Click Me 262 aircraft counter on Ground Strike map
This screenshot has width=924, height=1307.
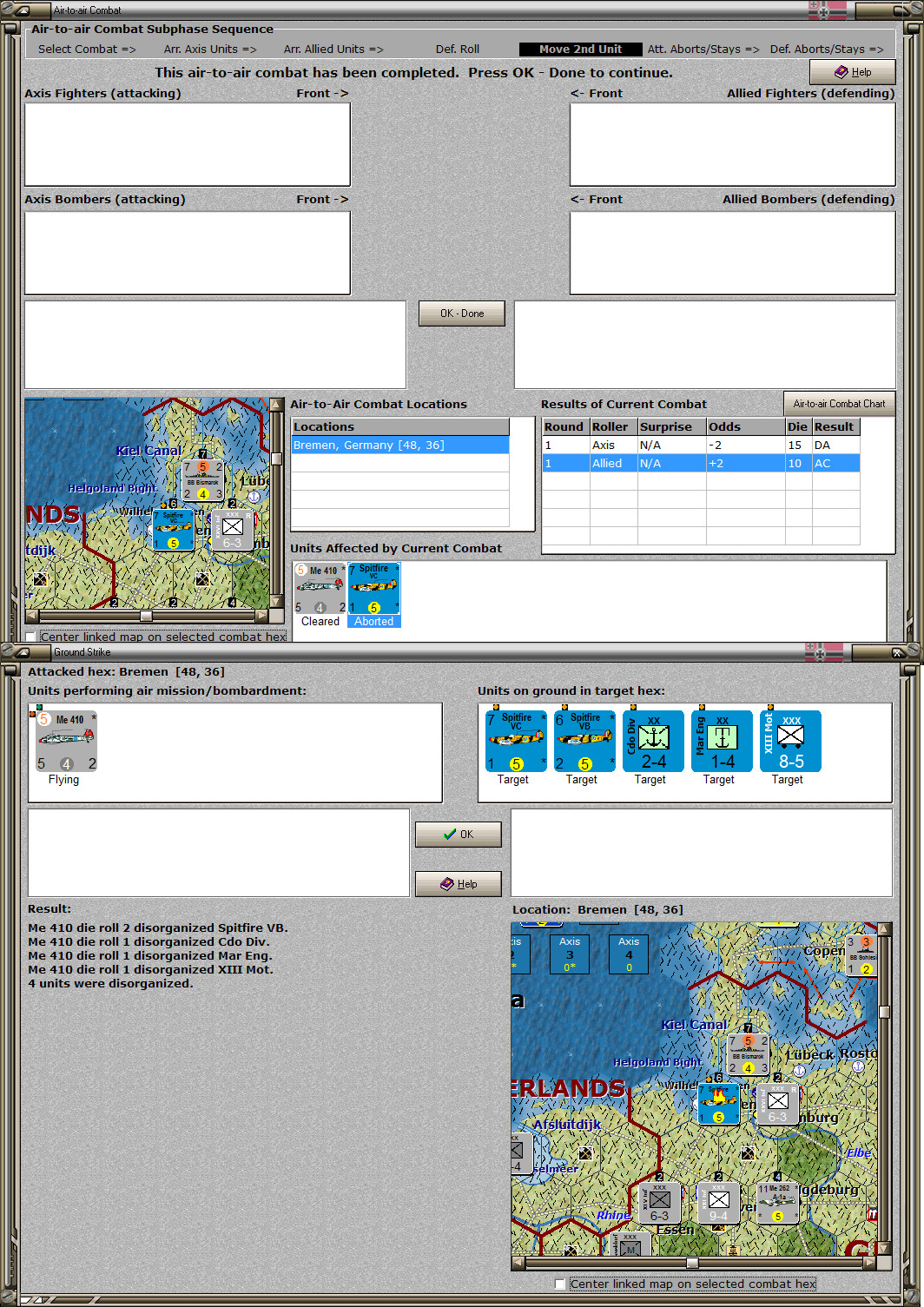[778, 1203]
